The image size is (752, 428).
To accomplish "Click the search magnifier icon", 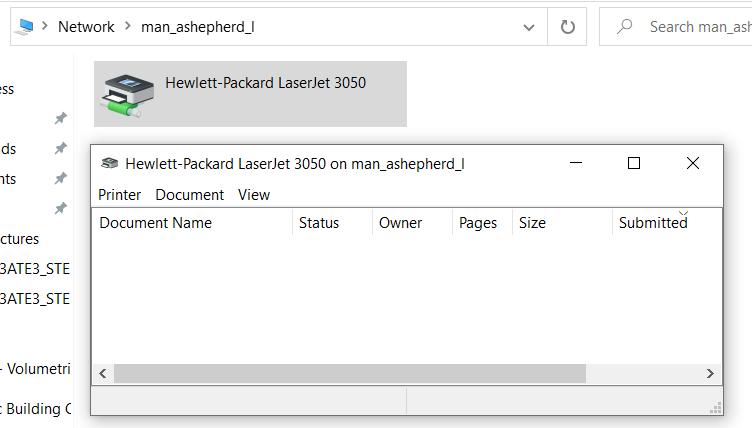I will 625,27.
